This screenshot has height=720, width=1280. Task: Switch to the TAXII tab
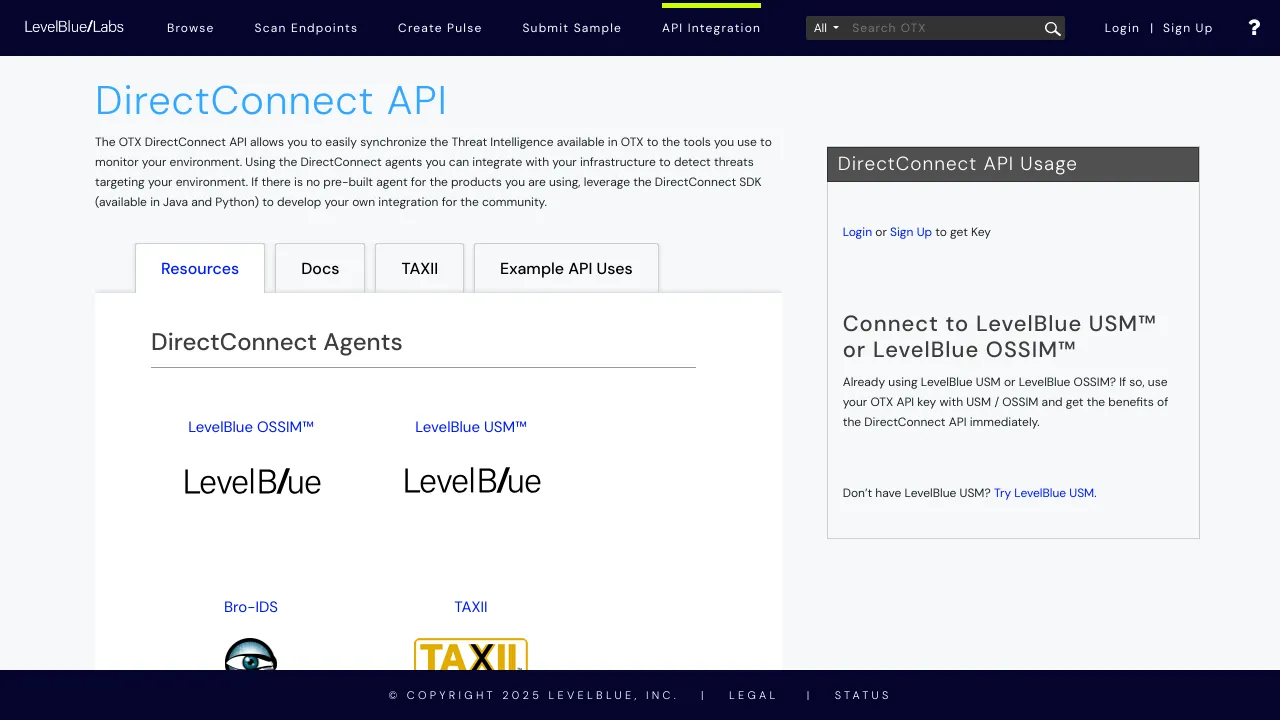420,268
